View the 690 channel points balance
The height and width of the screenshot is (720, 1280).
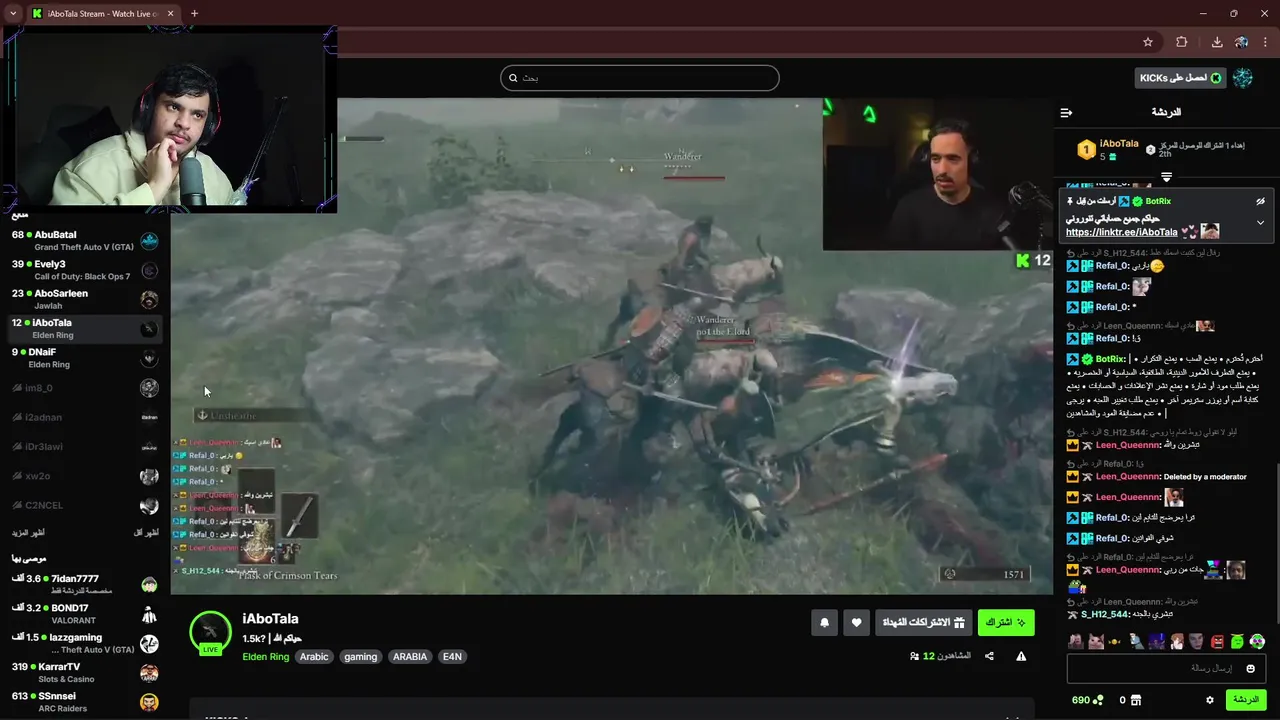pyautogui.click(x=1087, y=700)
